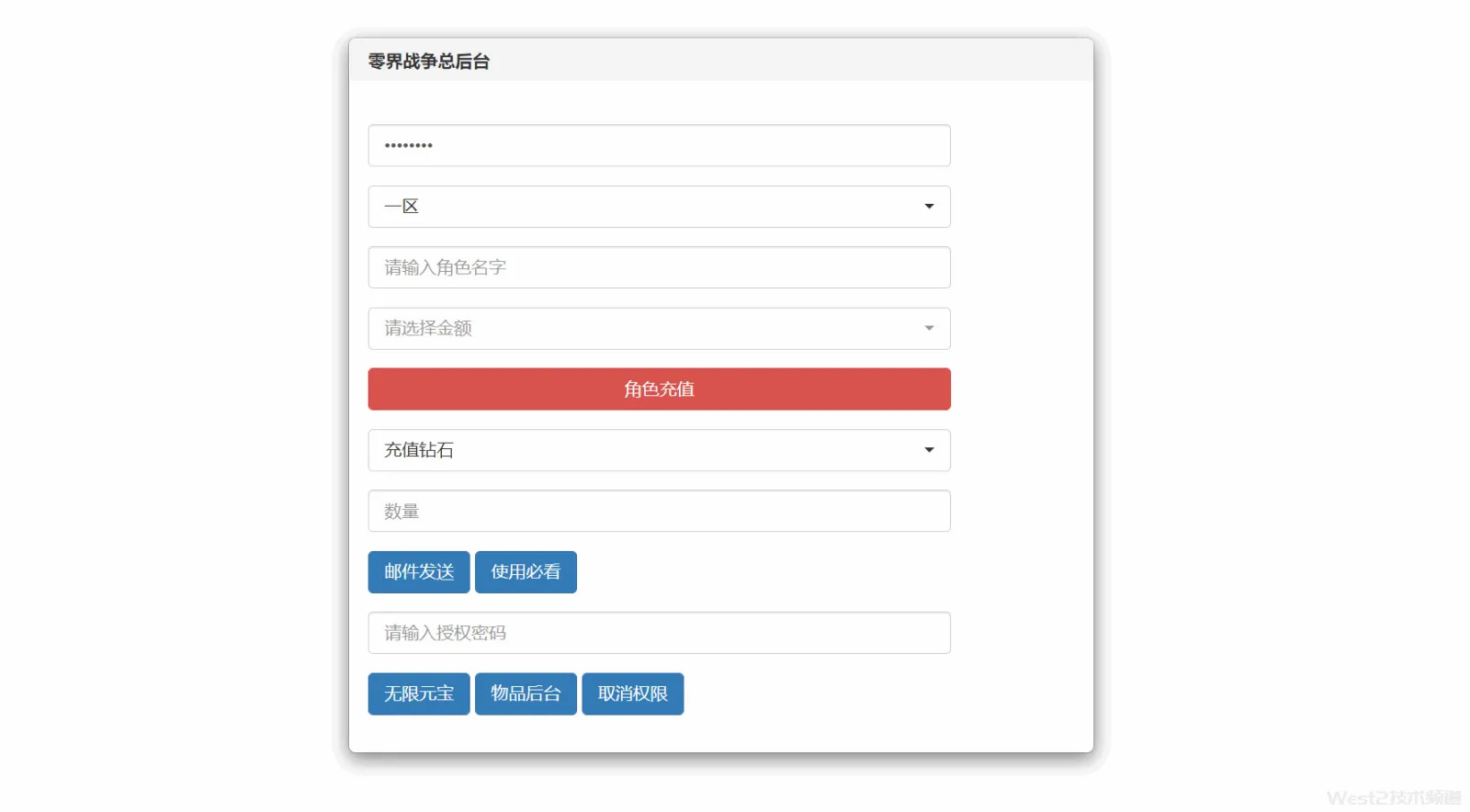The height and width of the screenshot is (812, 1470).
Task: Click into the 数量 quantity field
Action: pos(659,511)
